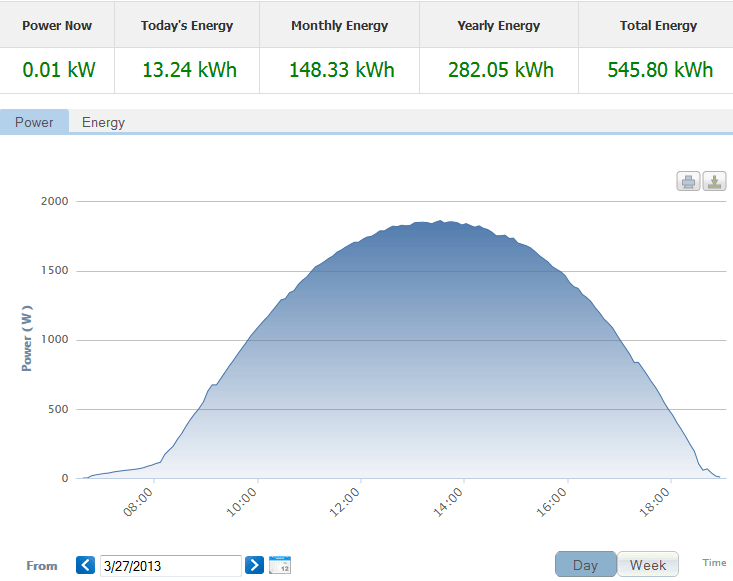Click Yearly Energy value 282.05 kWh
The width and height of the screenshot is (733, 581).
pos(501,70)
